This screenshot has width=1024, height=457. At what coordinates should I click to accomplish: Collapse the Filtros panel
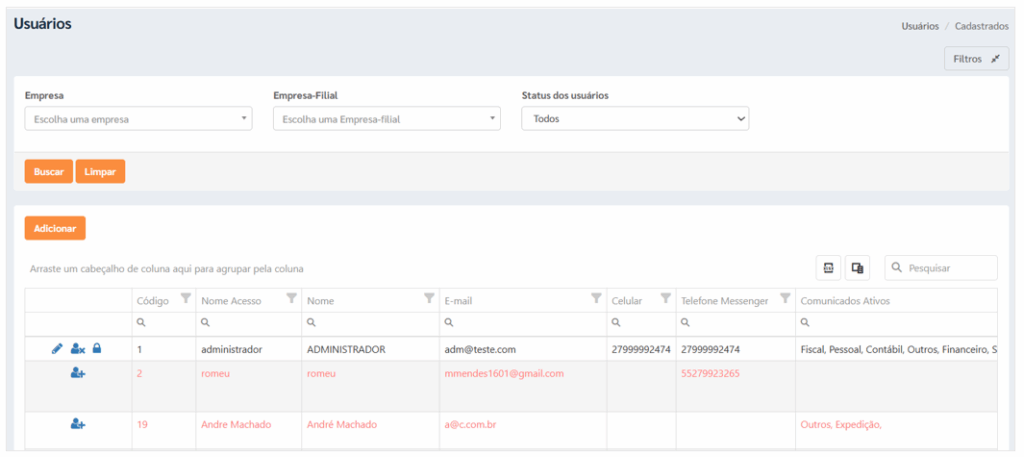pyautogui.click(x=976, y=59)
